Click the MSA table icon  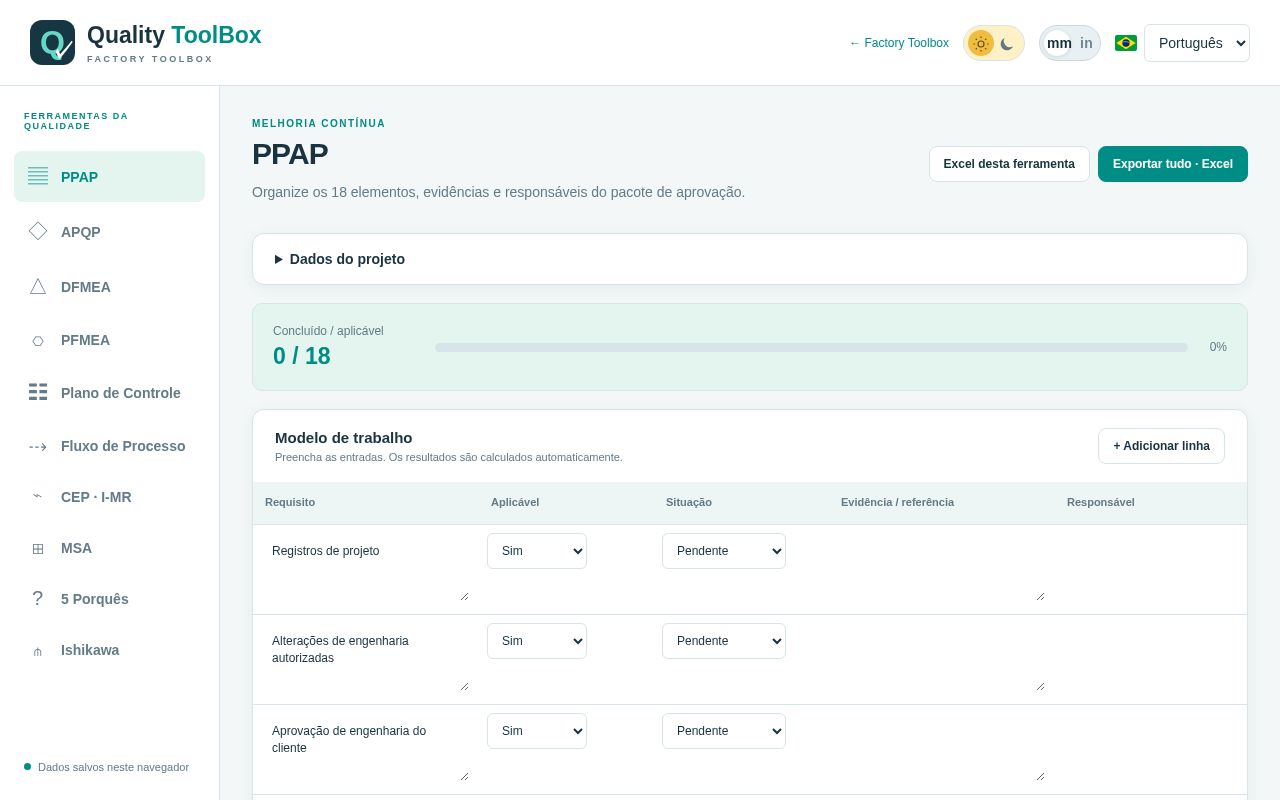click(x=38, y=548)
